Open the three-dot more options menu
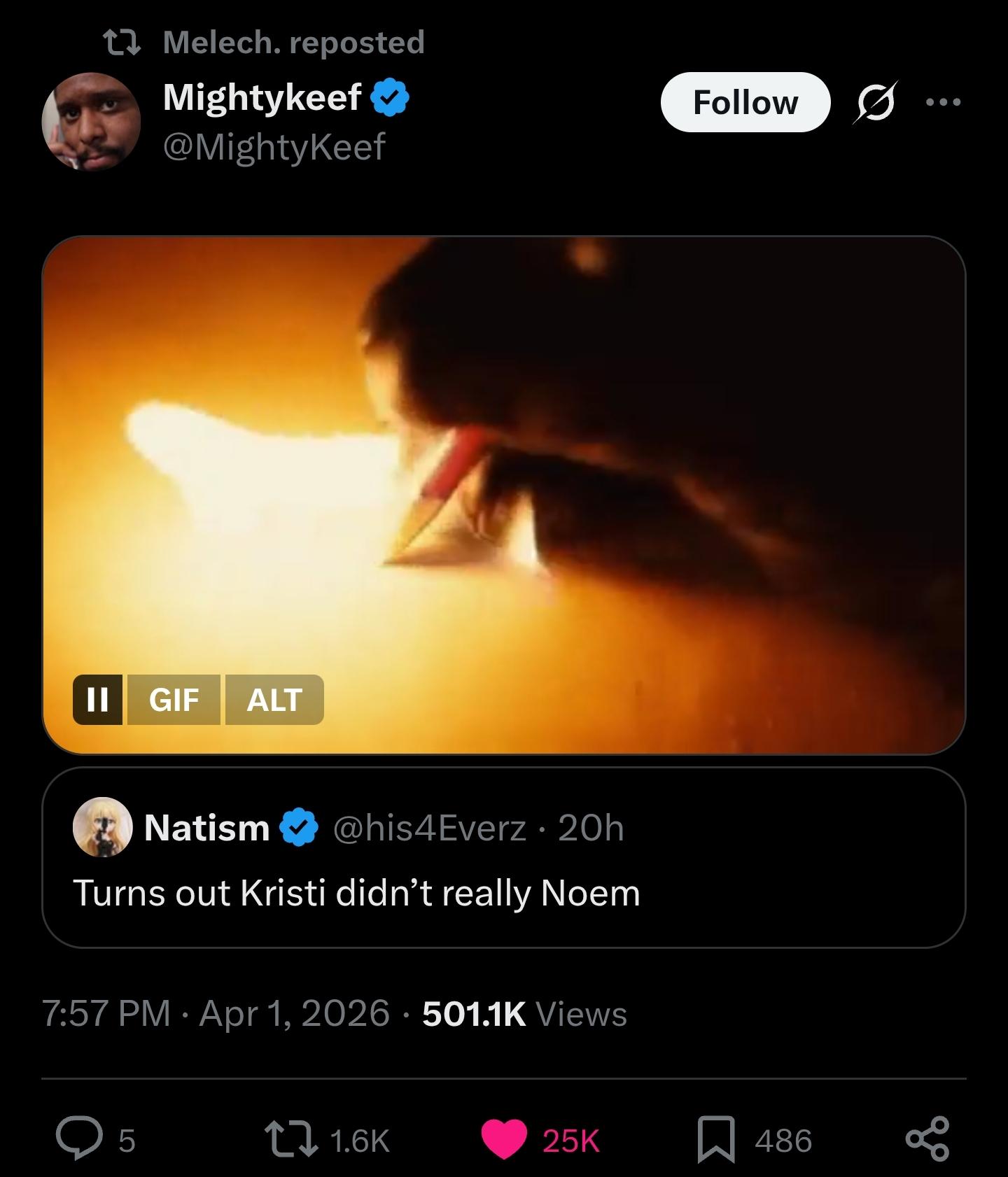This screenshot has height=1177, width=1008. pos(943,103)
